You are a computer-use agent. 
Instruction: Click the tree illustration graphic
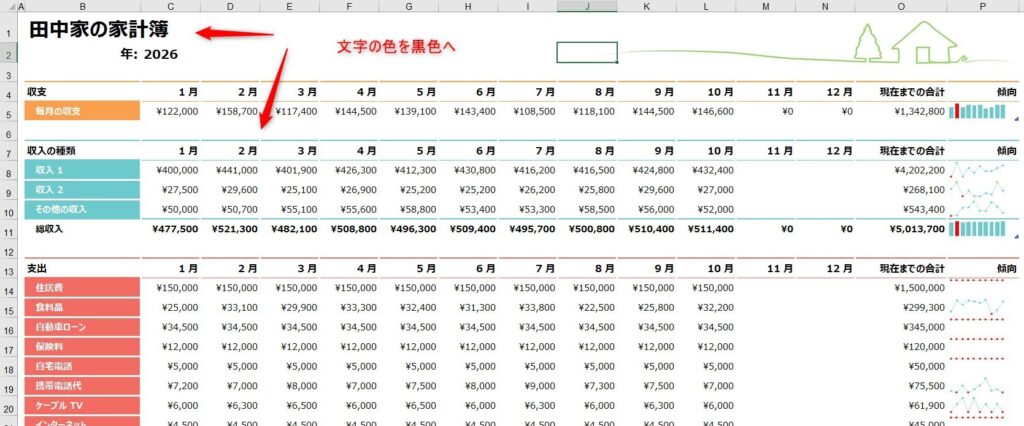click(867, 43)
